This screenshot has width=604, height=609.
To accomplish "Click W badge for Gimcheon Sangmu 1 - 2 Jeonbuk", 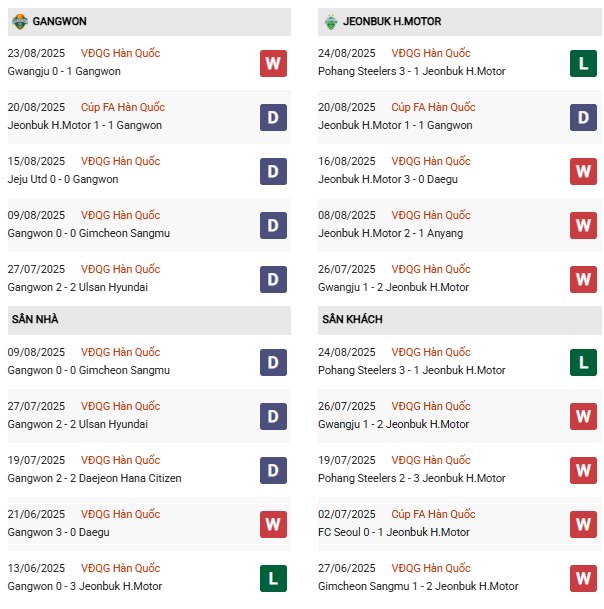I will [x=584, y=578].
